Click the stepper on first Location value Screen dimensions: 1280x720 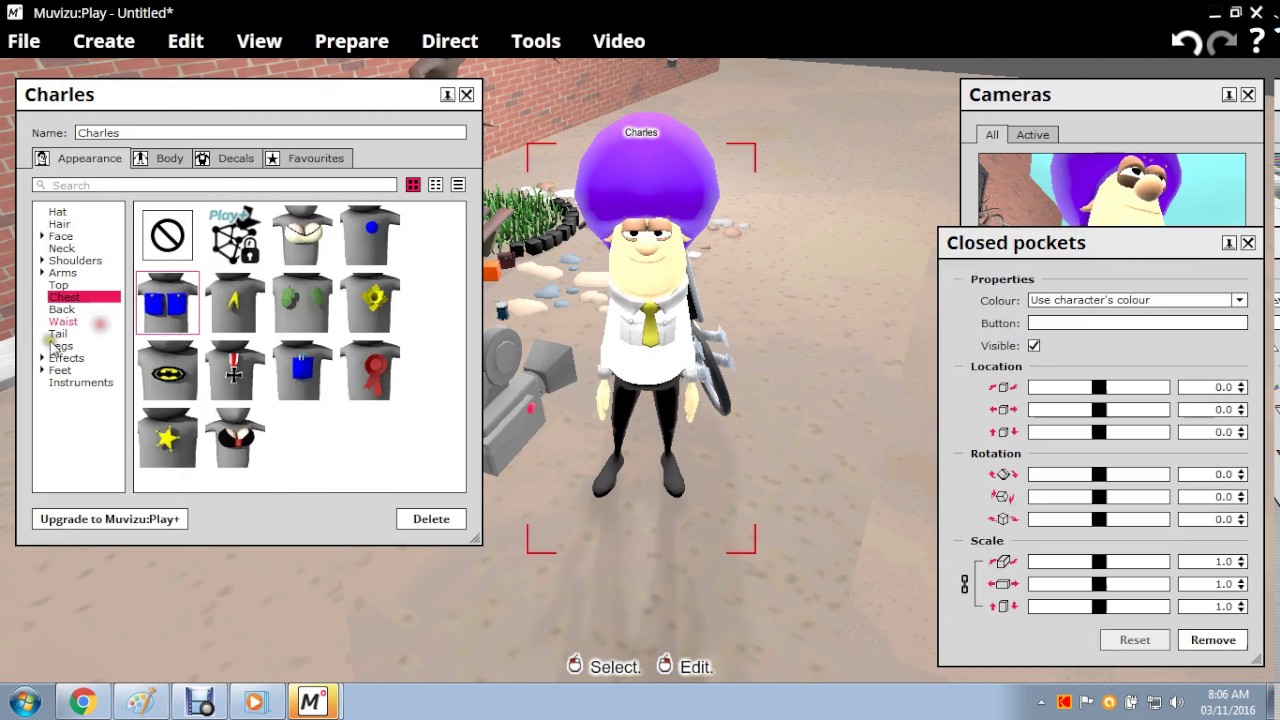tap(1241, 387)
